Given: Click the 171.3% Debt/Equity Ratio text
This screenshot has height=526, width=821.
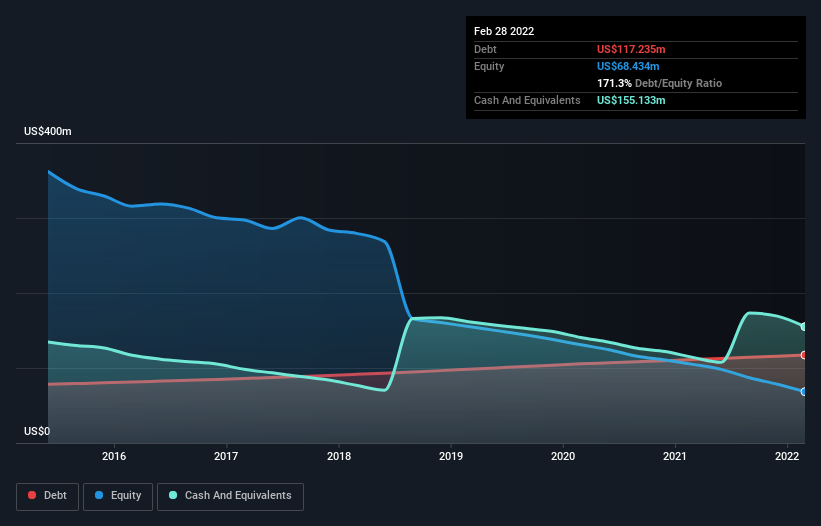Looking at the screenshot, I should coord(659,83).
